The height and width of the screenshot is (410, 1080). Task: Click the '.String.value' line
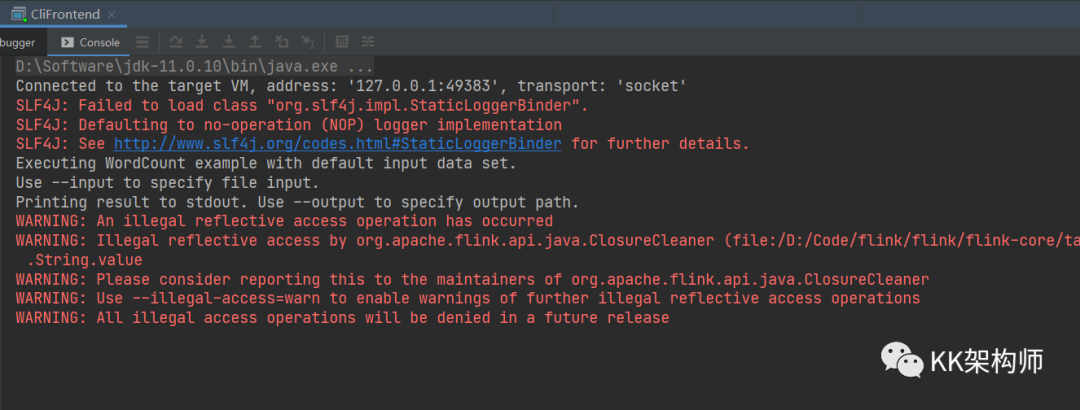85,260
